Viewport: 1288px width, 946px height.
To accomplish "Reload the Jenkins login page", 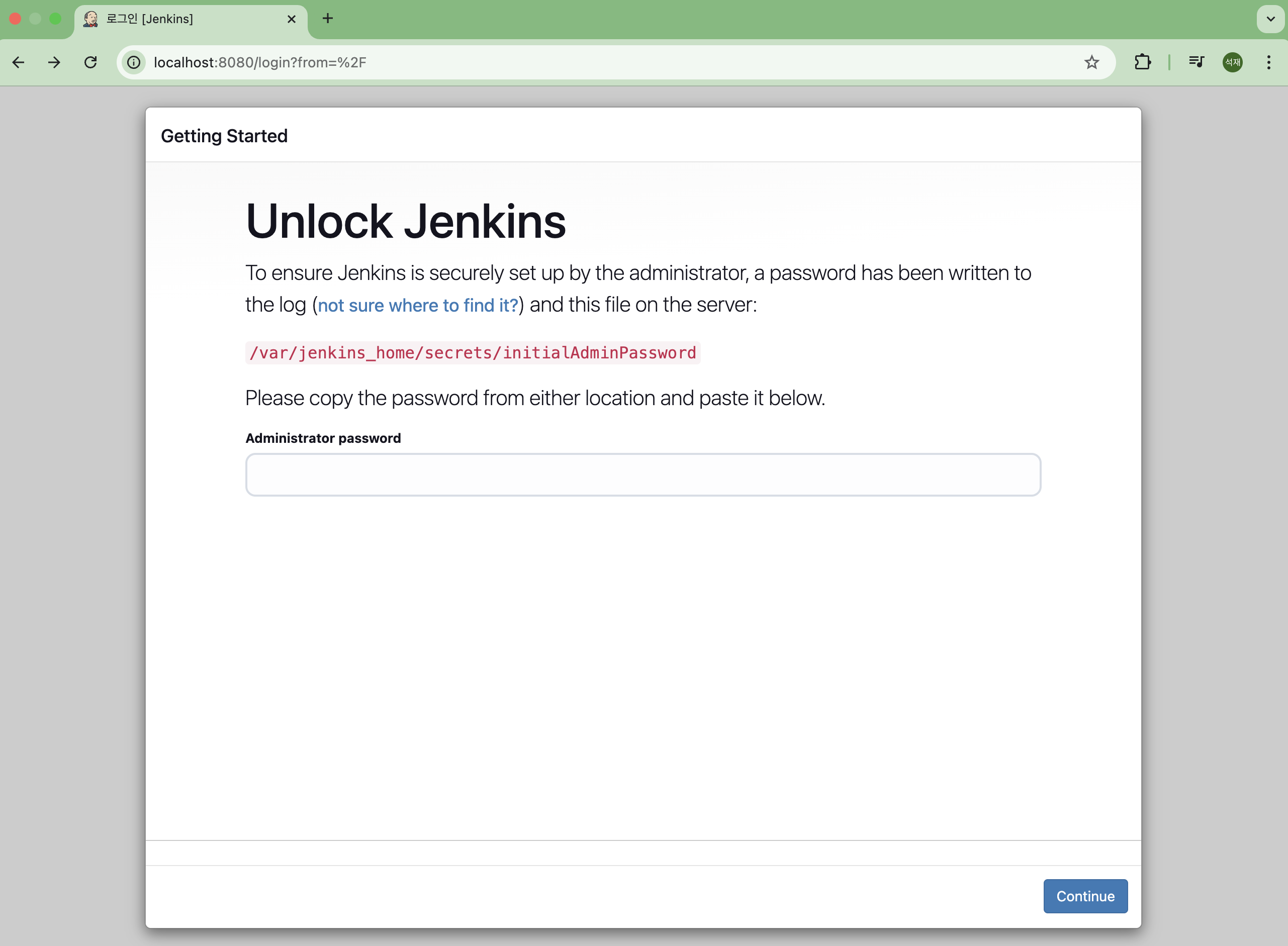I will [x=90, y=62].
